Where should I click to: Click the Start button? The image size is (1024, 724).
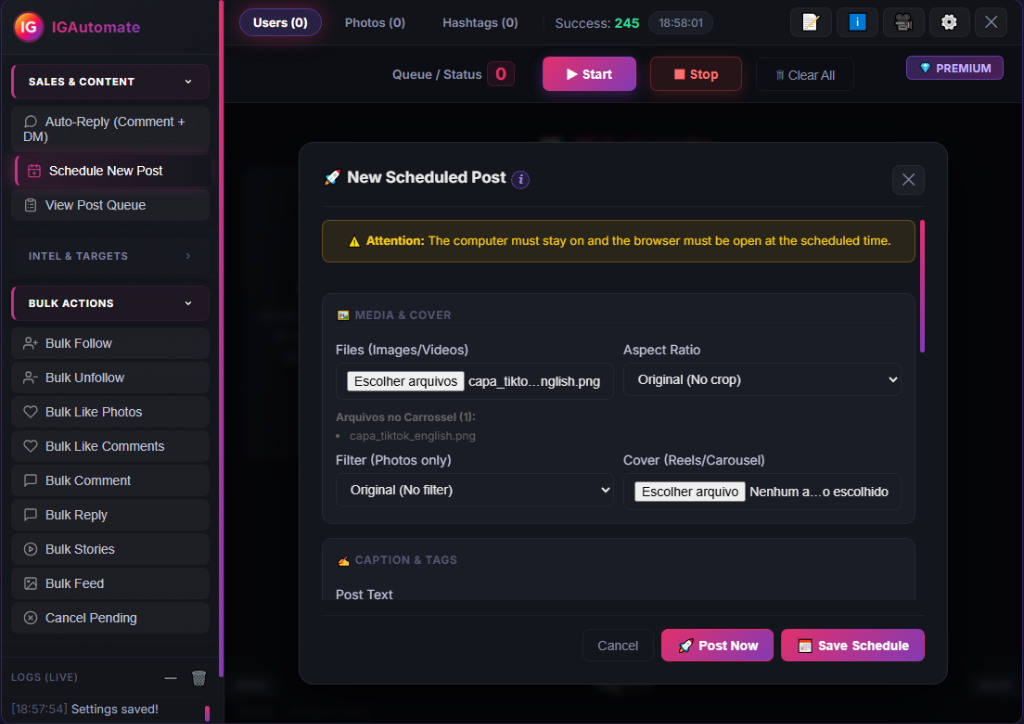[x=589, y=74]
